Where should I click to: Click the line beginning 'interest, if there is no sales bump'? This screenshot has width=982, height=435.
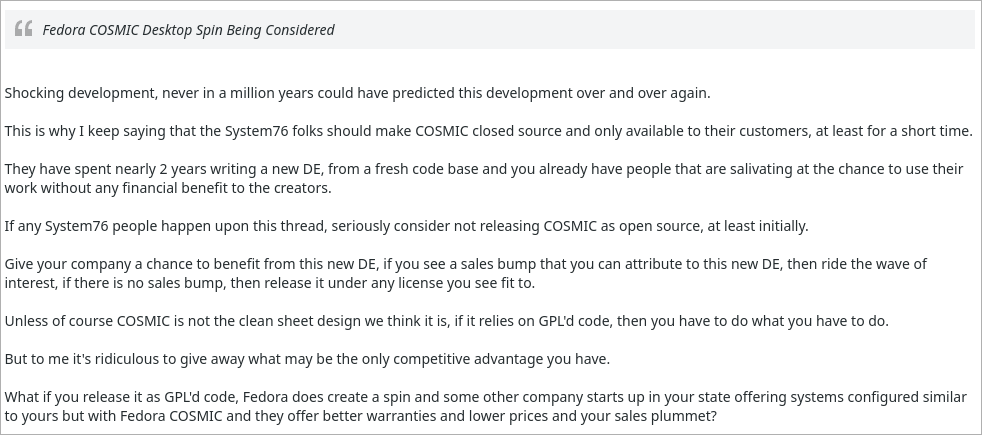[x=270, y=283]
